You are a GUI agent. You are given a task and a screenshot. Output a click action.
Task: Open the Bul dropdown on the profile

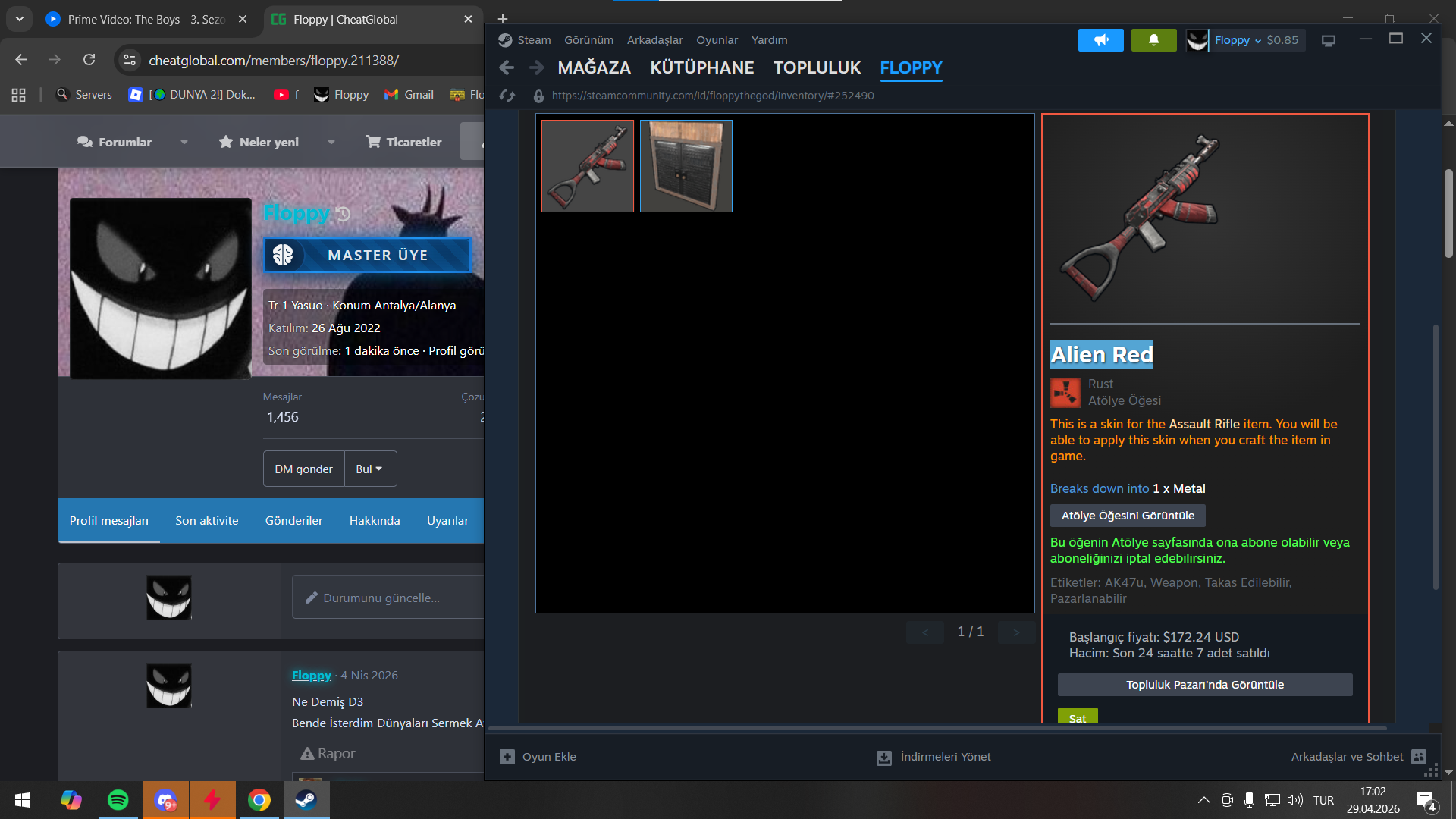pyautogui.click(x=370, y=469)
